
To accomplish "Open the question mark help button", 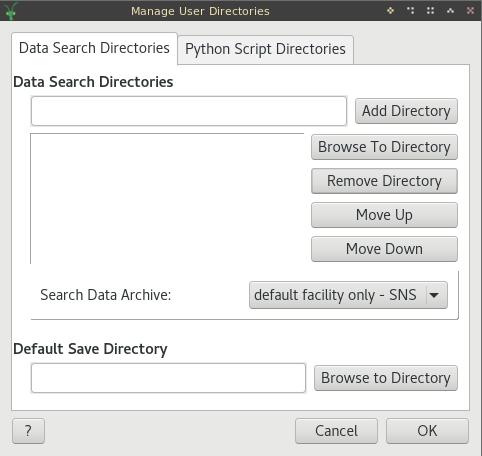I will [x=28, y=431].
